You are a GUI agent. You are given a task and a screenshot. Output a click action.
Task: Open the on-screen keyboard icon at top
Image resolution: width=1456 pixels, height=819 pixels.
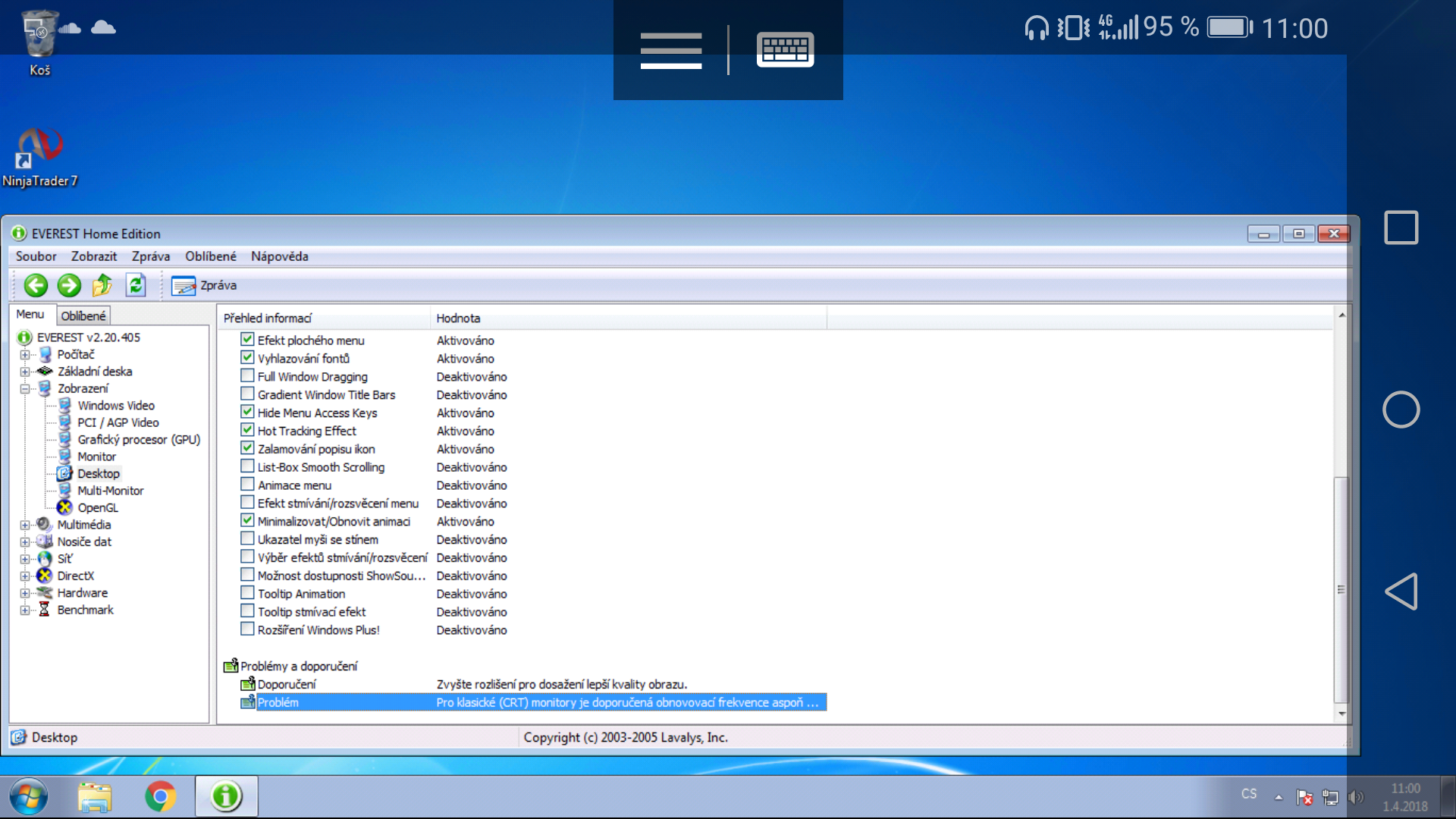[785, 50]
